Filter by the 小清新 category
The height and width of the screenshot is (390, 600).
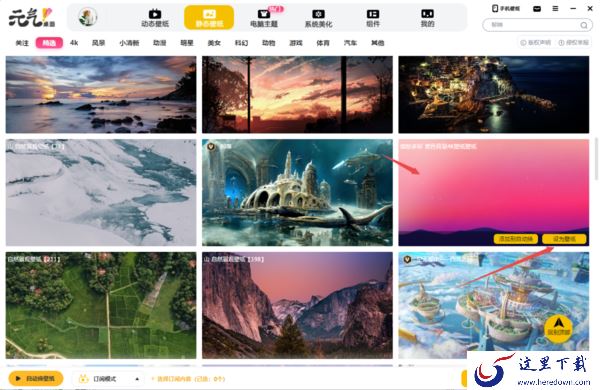point(129,43)
